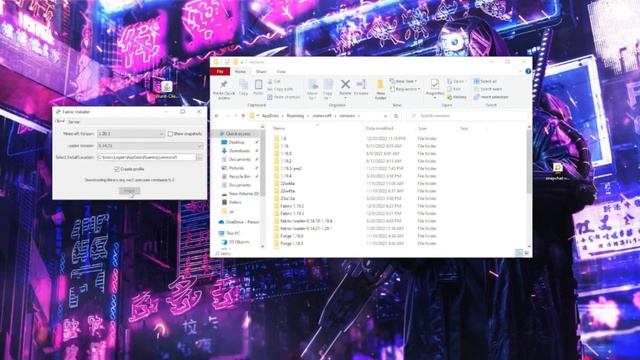Click .minecraft in the address breadcrumb
Viewport: 640px width, 360px height.
(x=322, y=116)
